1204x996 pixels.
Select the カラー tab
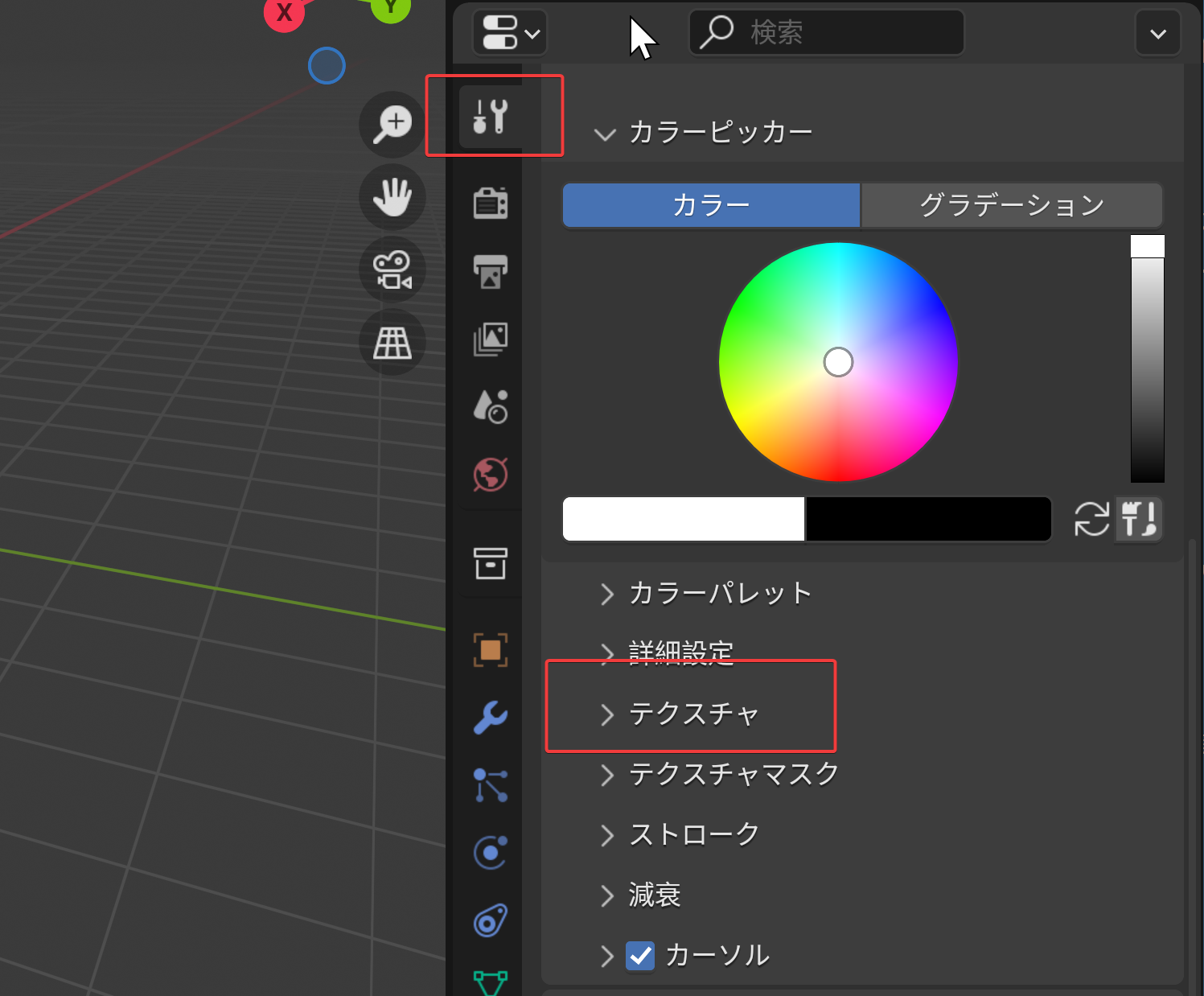click(711, 205)
